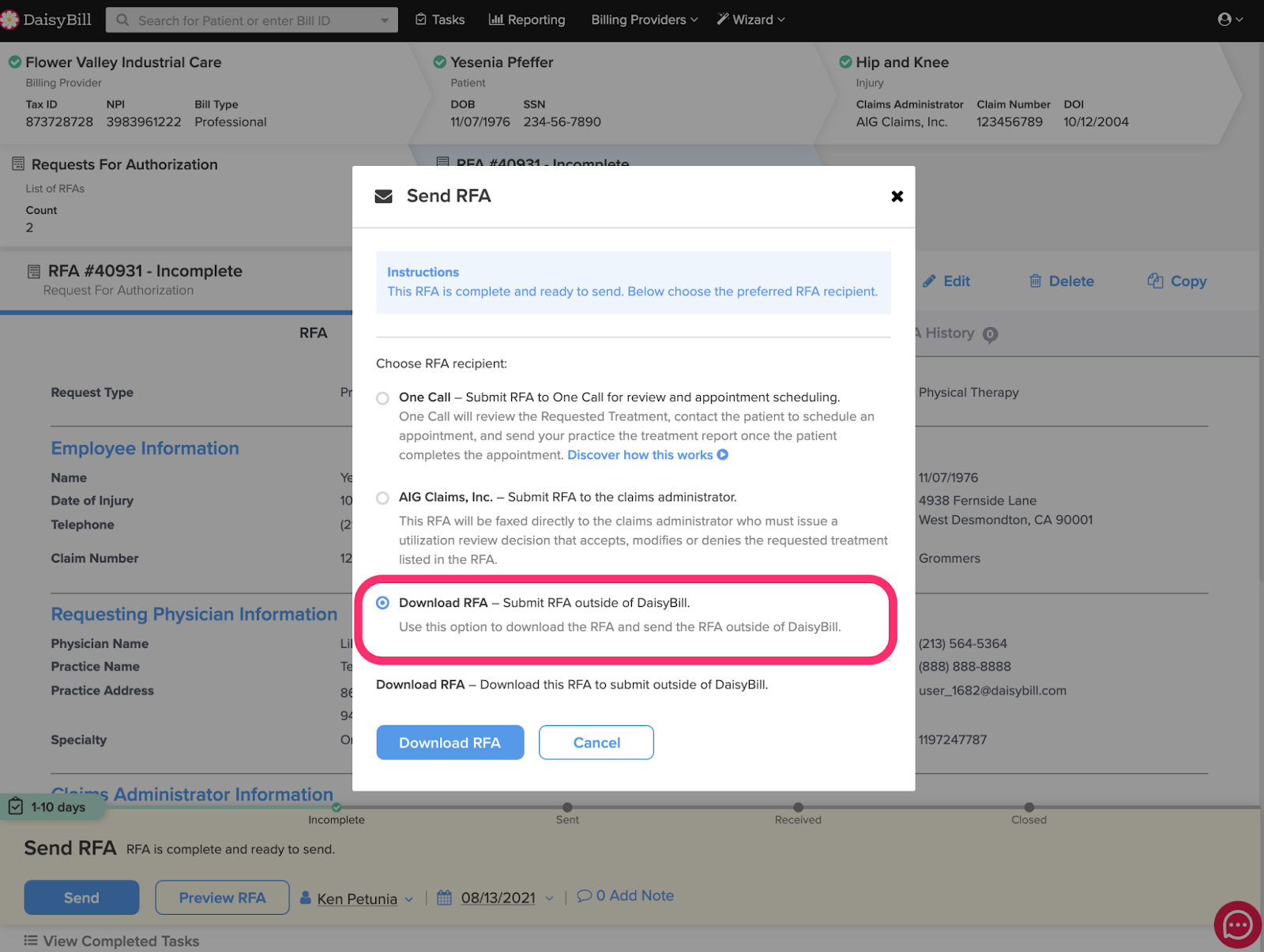Open the patient search dropdown arrow
This screenshot has width=1264, height=952.
[x=385, y=21]
